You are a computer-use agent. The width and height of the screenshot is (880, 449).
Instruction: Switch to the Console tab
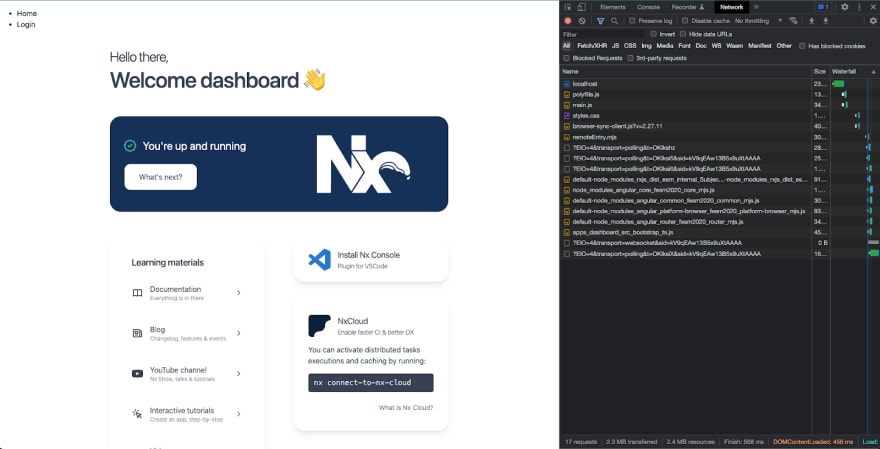click(648, 7)
